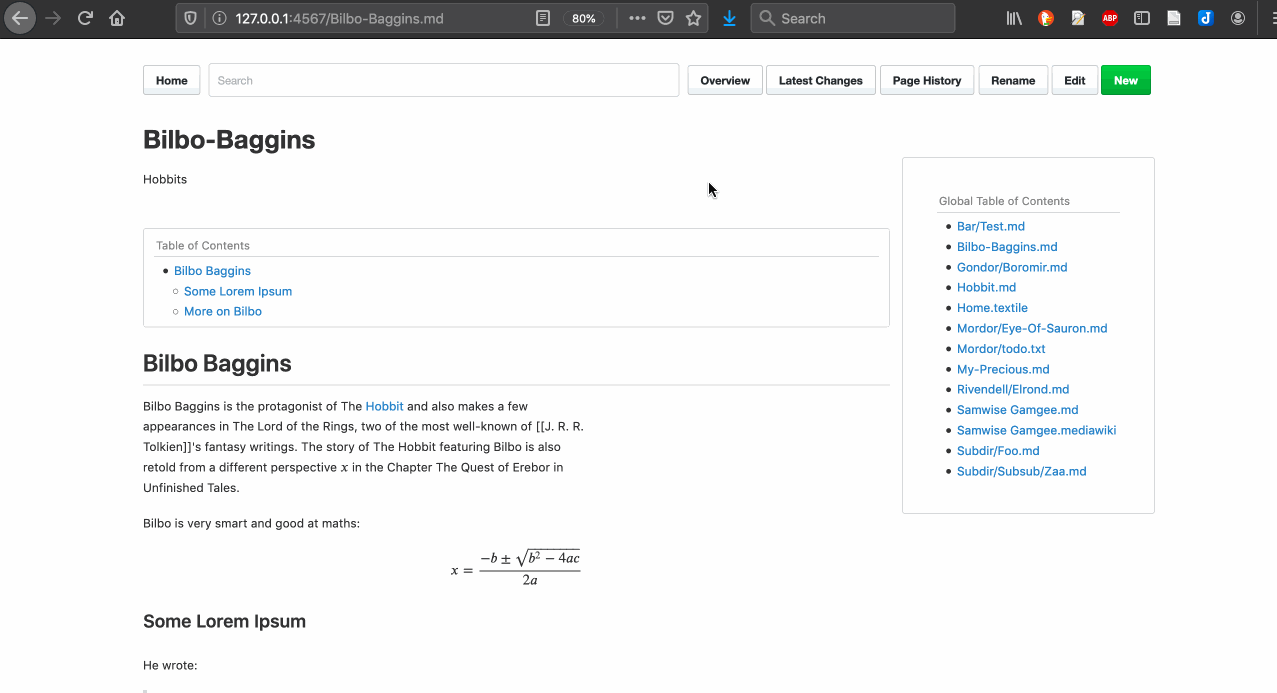Open Home.textile link

point(992,308)
